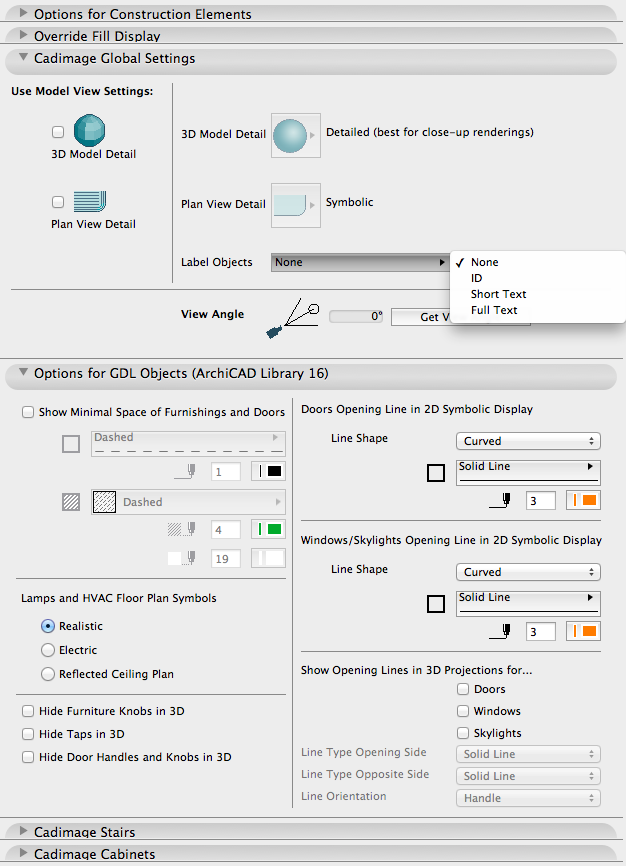
Task: Open Windows/Skylights Line Shape Curved dropdown
Action: 528,572
